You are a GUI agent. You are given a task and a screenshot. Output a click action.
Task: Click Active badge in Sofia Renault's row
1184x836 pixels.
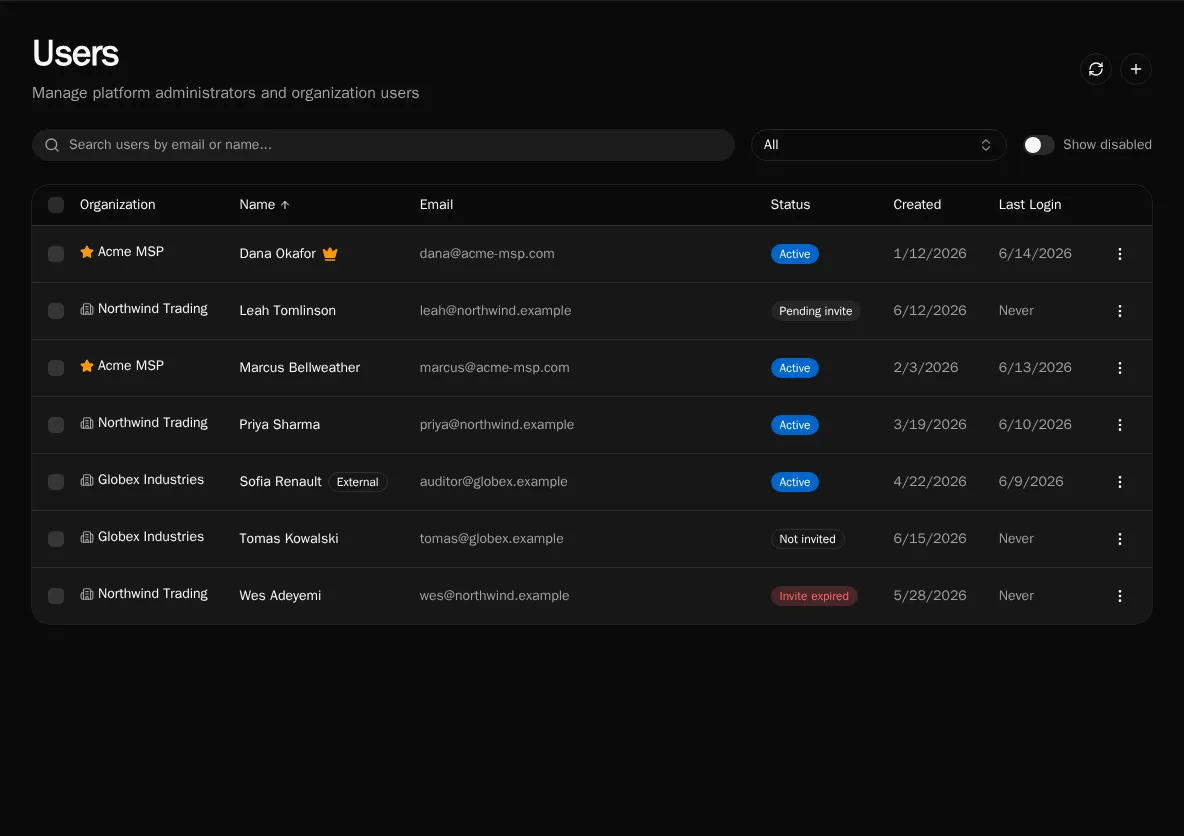point(794,482)
